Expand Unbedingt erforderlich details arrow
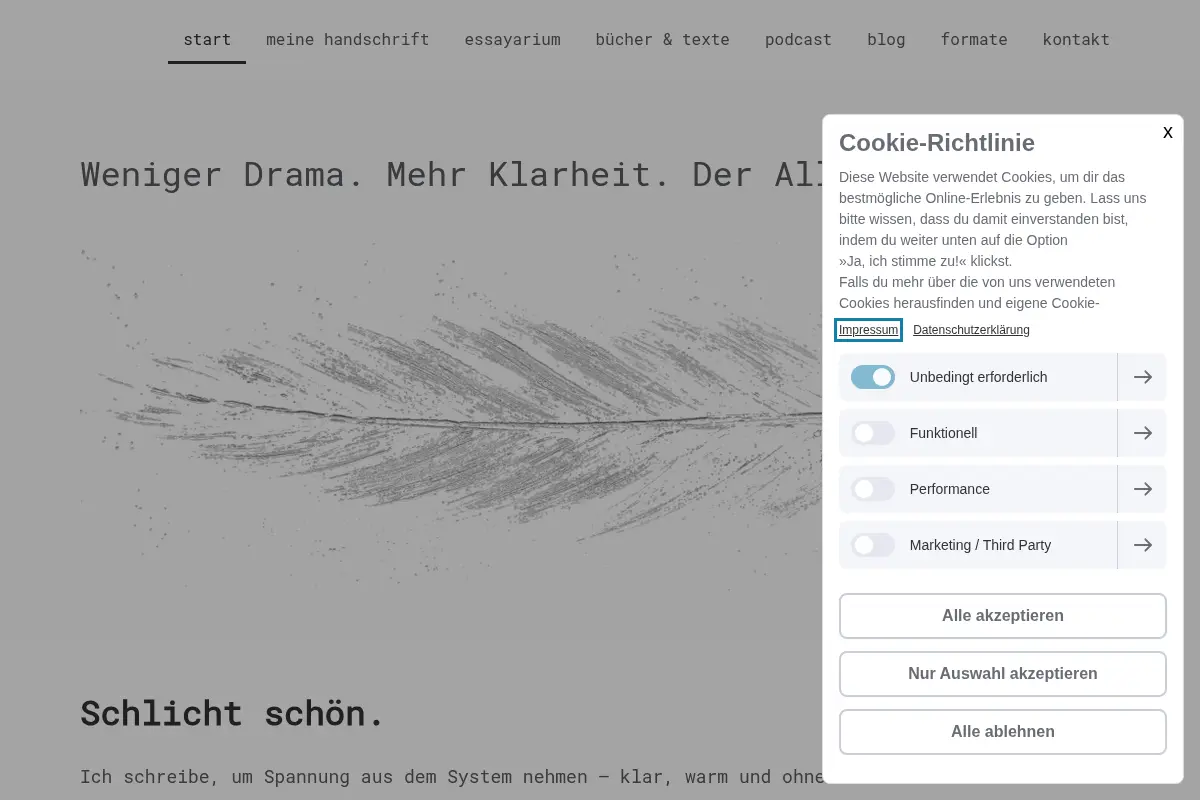This screenshot has height=800, width=1200. point(1142,377)
